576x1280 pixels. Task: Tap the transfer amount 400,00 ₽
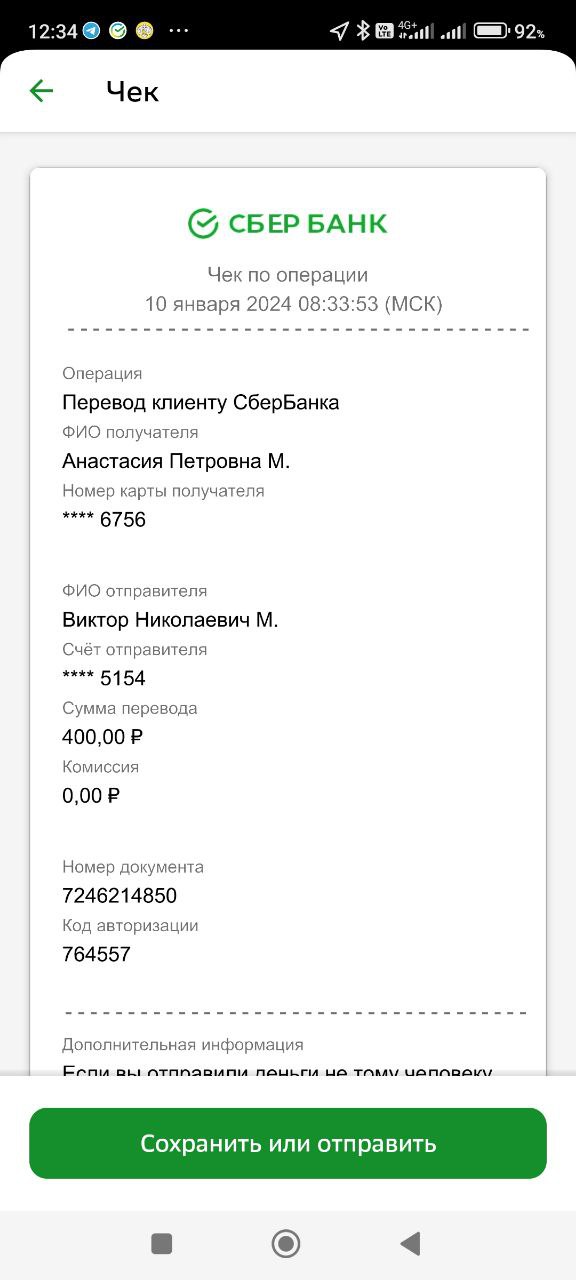[x=103, y=737]
